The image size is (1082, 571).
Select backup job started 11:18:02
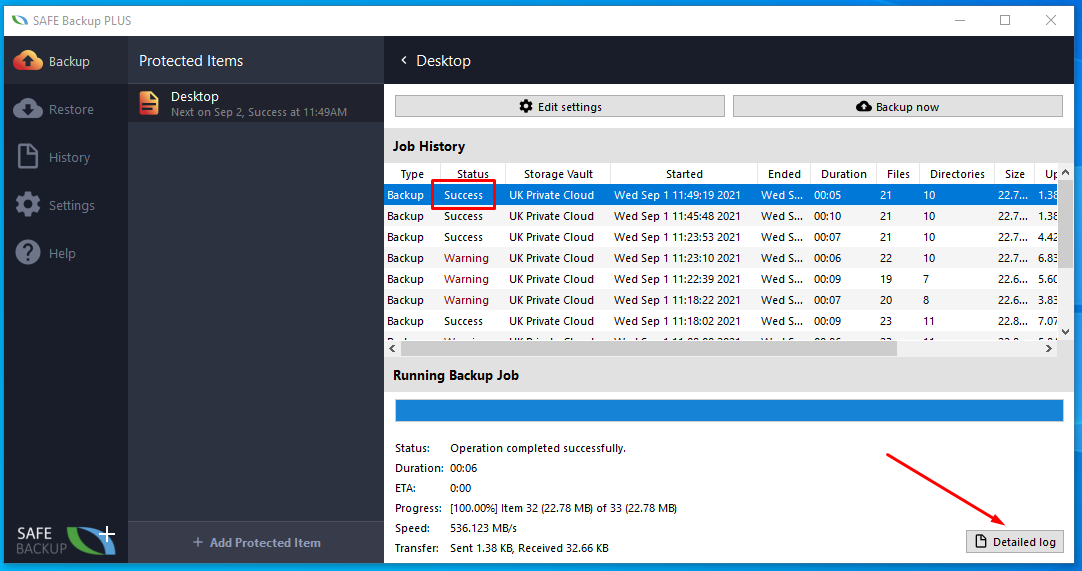(x=720, y=321)
